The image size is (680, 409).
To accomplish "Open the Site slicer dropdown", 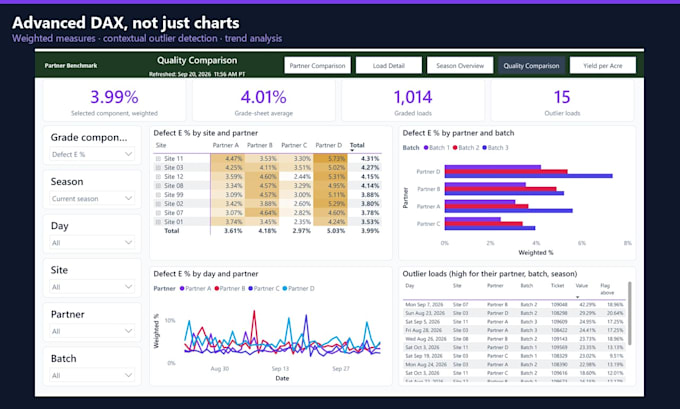I will [x=92, y=287].
